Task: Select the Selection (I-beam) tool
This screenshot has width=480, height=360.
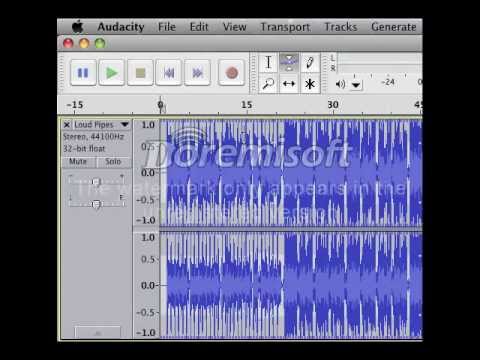Action: click(x=268, y=62)
